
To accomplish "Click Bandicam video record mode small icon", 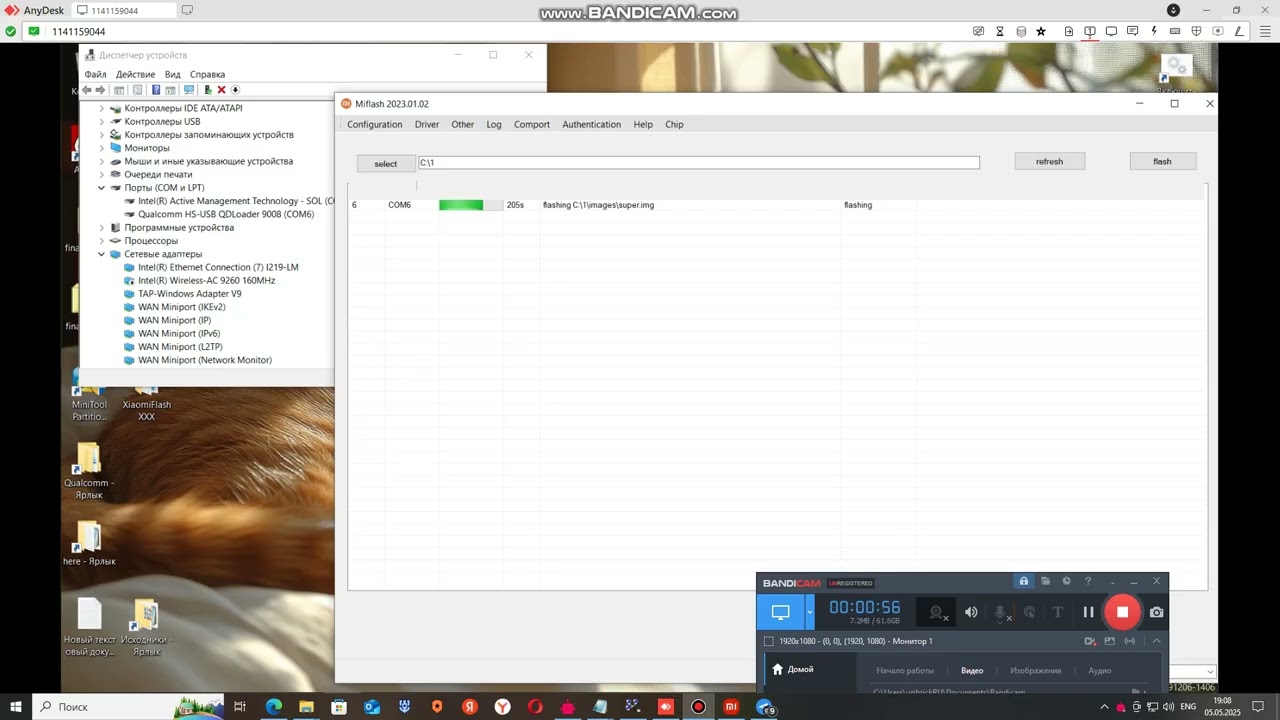I will tap(1090, 641).
